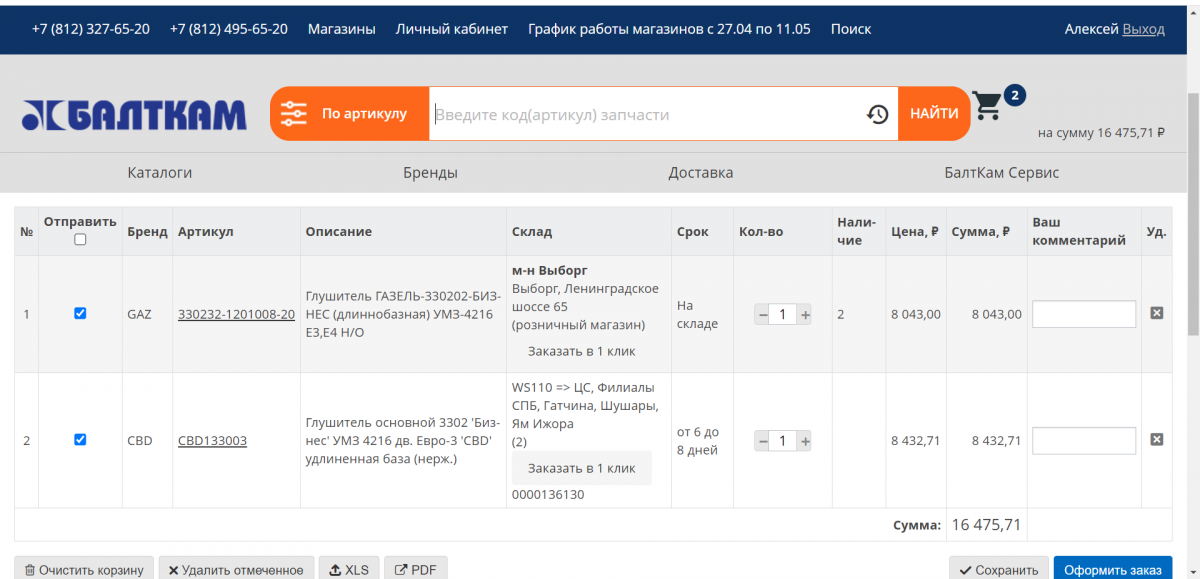
Task: Place order with Оформить заказ
Action: pyautogui.click(x=1113, y=570)
